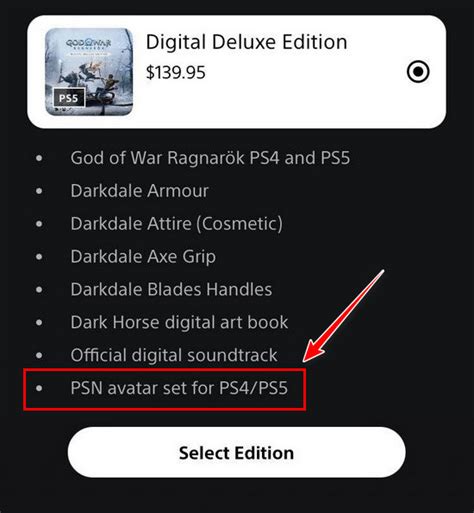Click the red arrow annotation
Image resolution: width=474 pixels, height=513 pixels.
point(343,317)
